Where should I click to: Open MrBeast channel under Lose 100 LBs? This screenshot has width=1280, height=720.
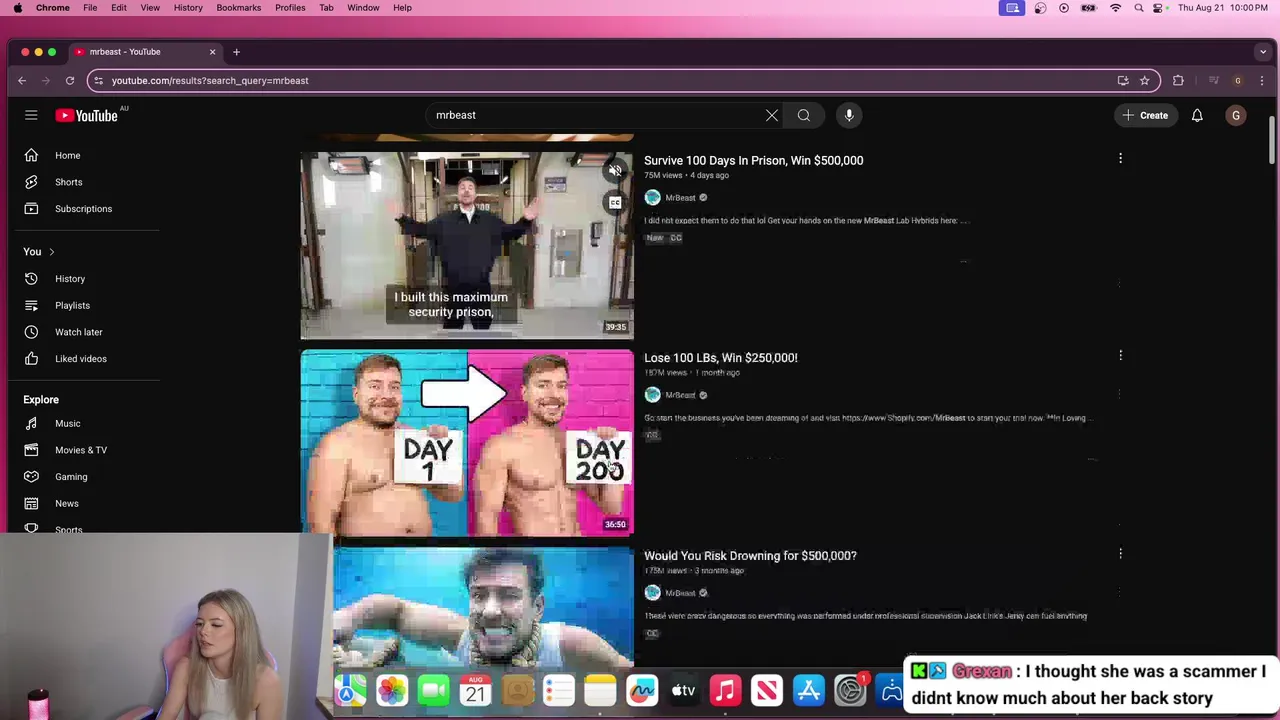pos(680,395)
